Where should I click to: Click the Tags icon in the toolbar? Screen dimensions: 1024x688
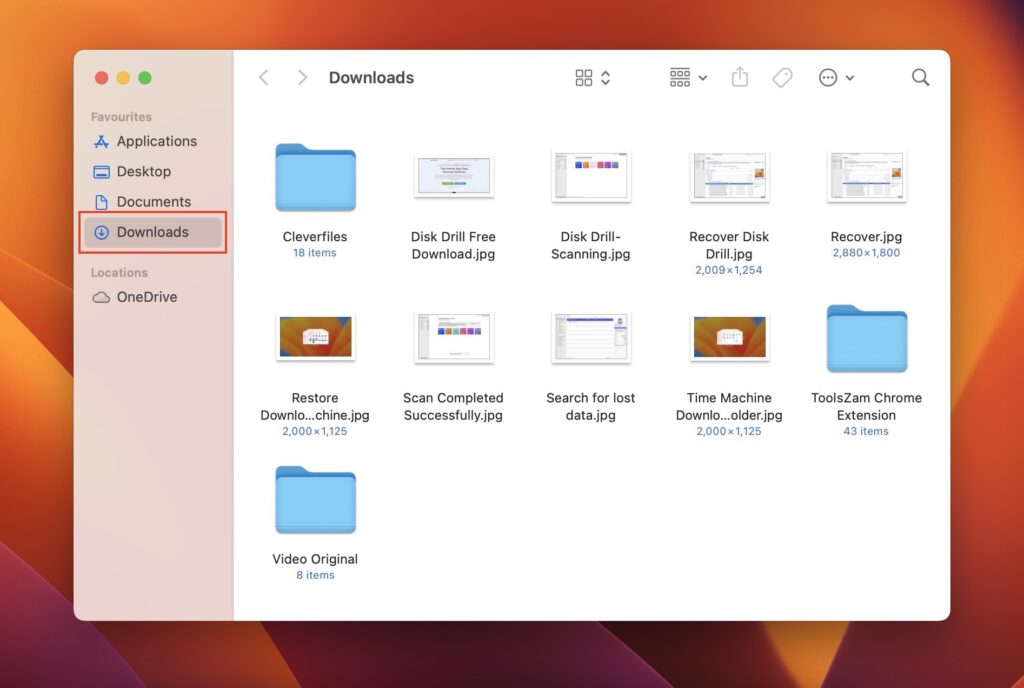(782, 77)
